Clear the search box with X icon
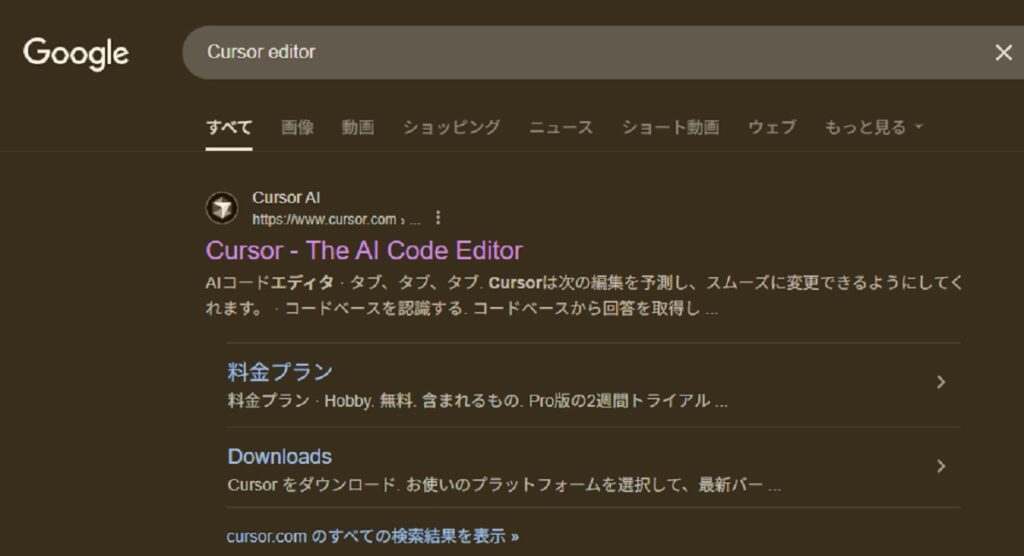Screen dimensions: 1024x556 pos(1003,52)
